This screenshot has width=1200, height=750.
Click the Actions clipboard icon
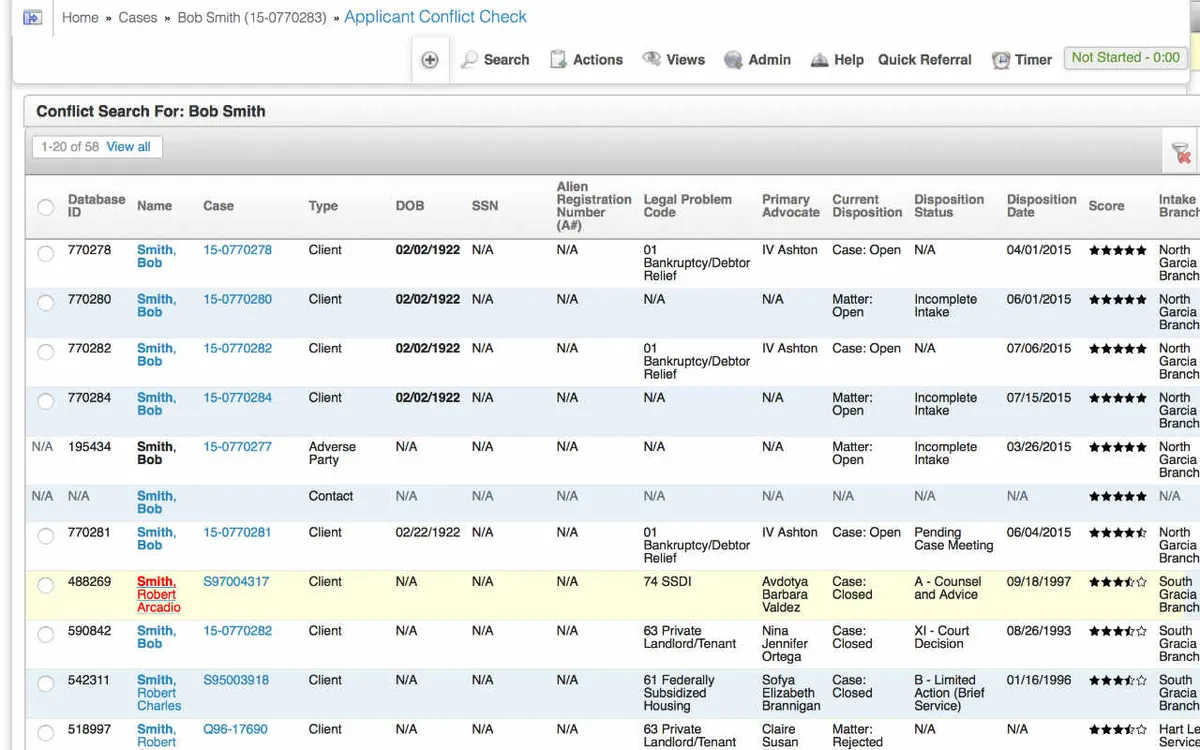(558, 60)
